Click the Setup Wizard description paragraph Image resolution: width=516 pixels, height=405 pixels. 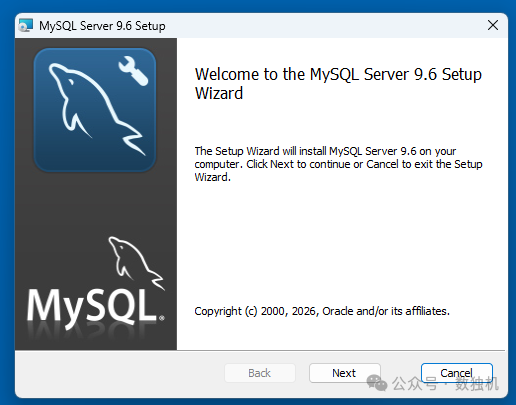pos(338,164)
